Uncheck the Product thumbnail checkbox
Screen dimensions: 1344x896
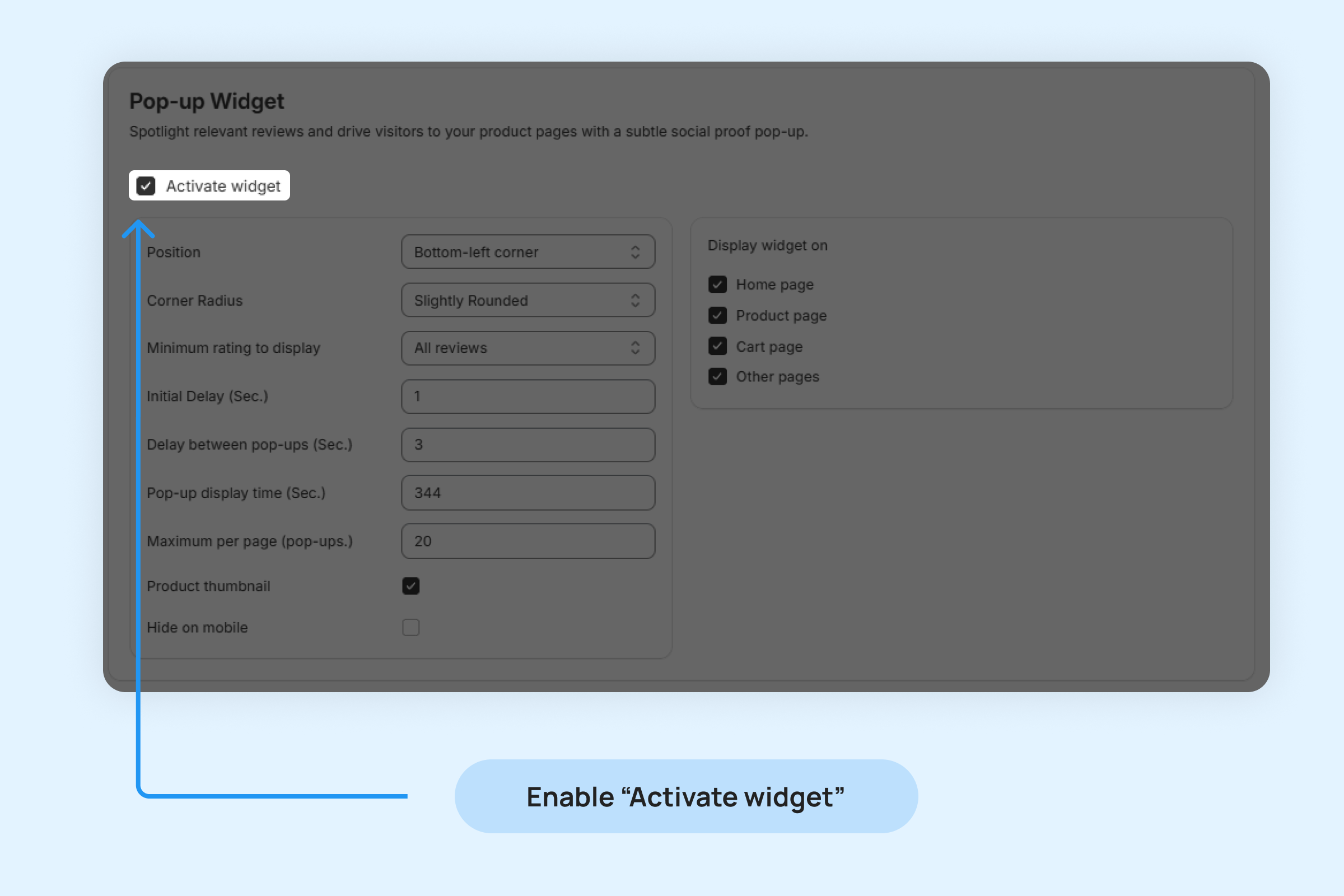point(411,586)
